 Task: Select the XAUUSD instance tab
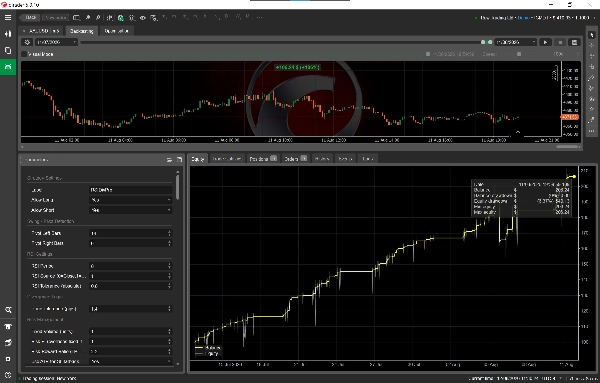tap(41, 31)
